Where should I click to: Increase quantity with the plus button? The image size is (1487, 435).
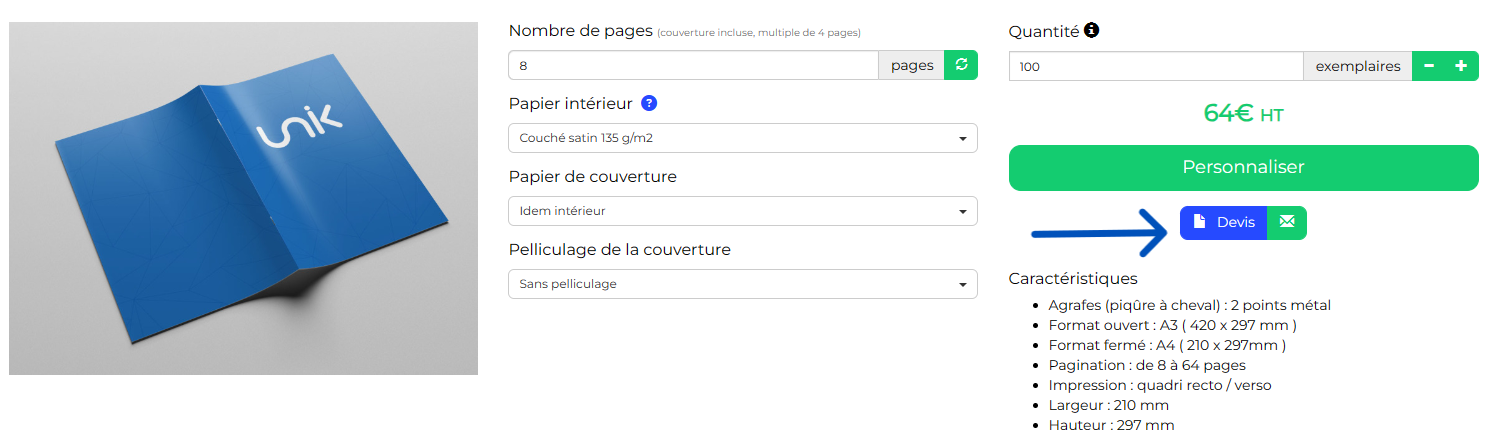click(x=1461, y=66)
